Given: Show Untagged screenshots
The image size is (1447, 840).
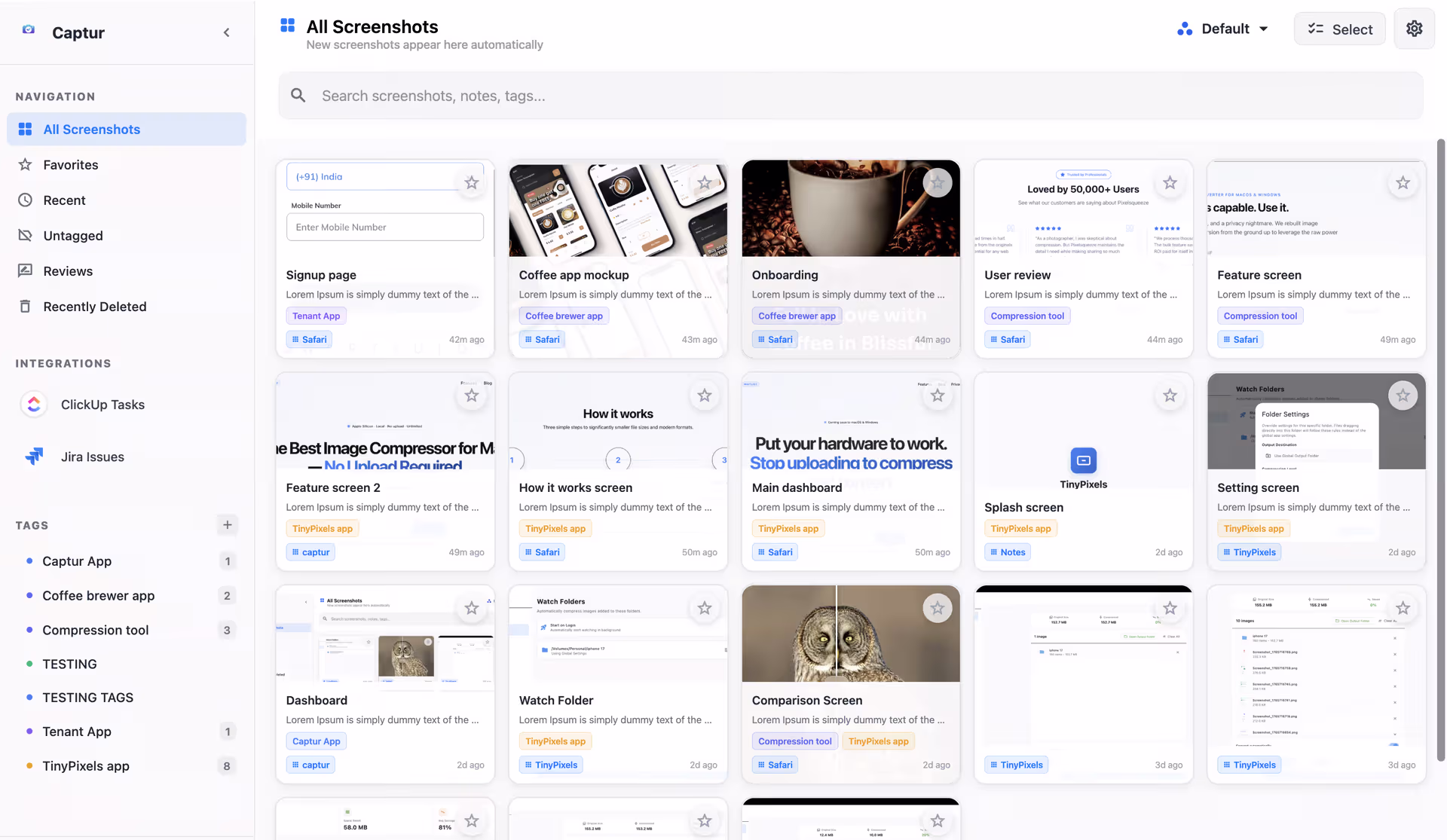Looking at the screenshot, I should point(127,235).
